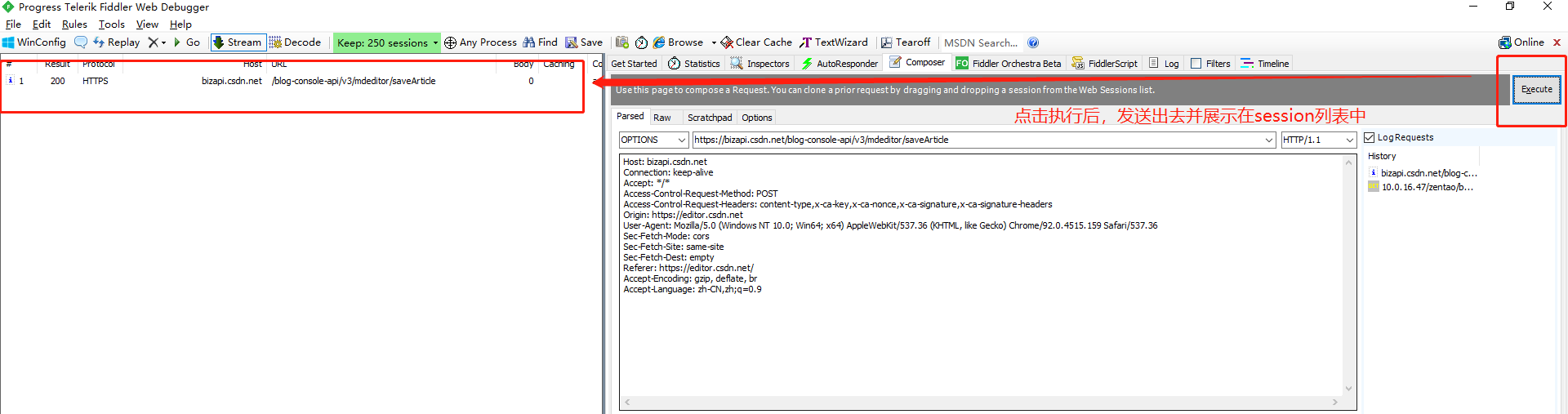Image resolution: width=1568 pixels, height=414 pixels.
Task: Replay the selected session
Action: click(x=116, y=42)
